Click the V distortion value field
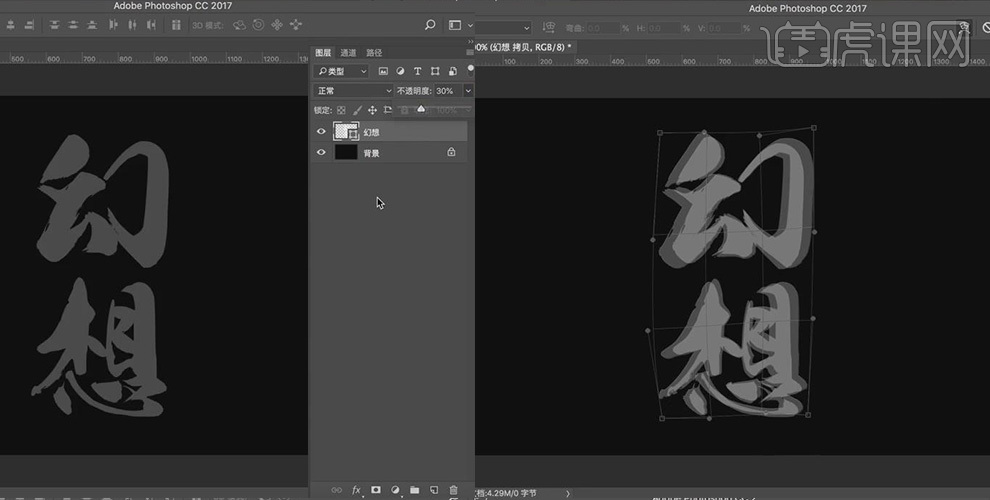This screenshot has height=500, width=990. [x=724, y=28]
